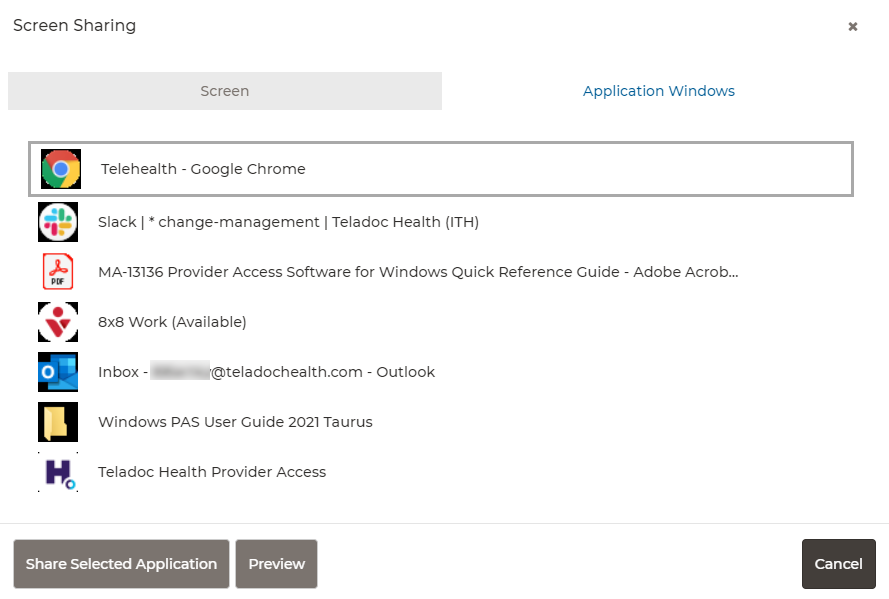Click the Teladoc Health Provider Access icon
889x599 pixels.
(58, 472)
